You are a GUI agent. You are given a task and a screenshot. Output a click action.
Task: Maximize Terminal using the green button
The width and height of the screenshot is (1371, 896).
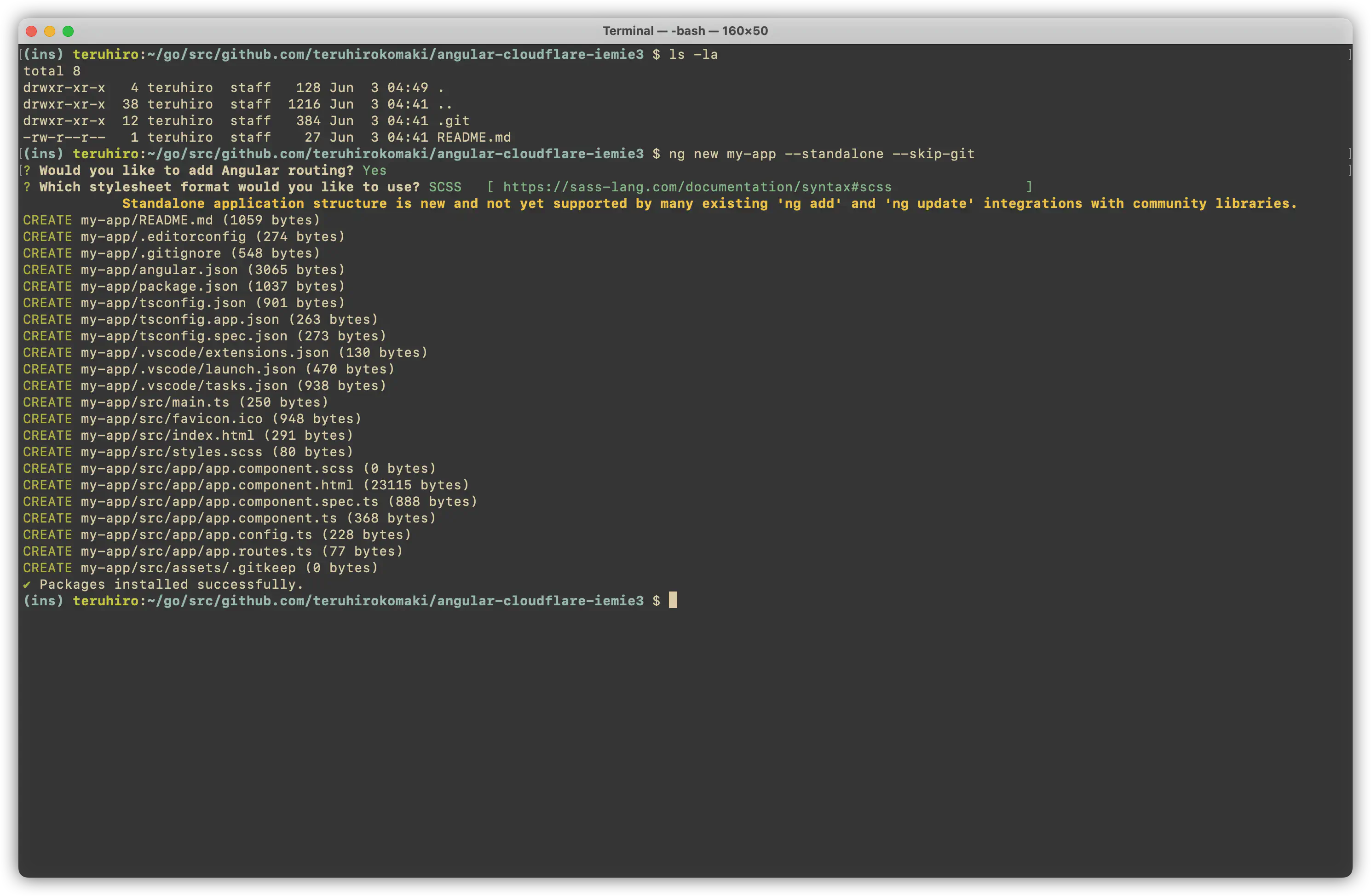(68, 31)
